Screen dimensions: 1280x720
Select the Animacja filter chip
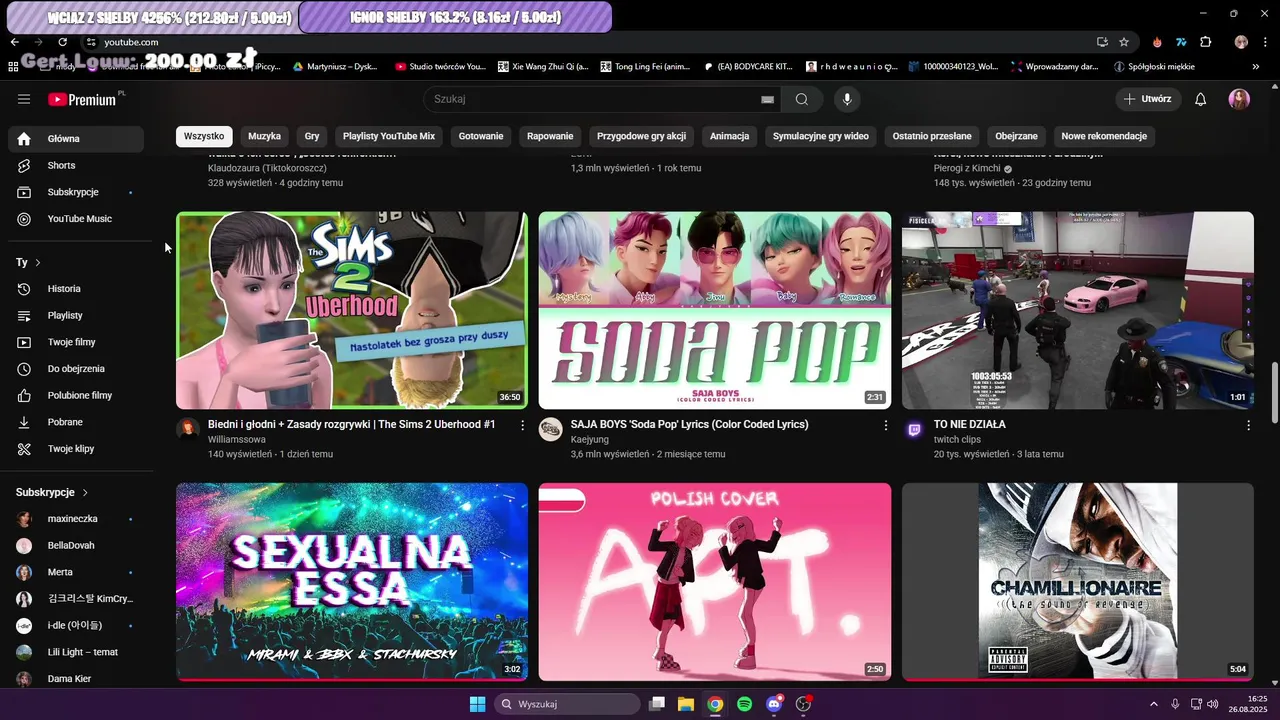point(730,136)
